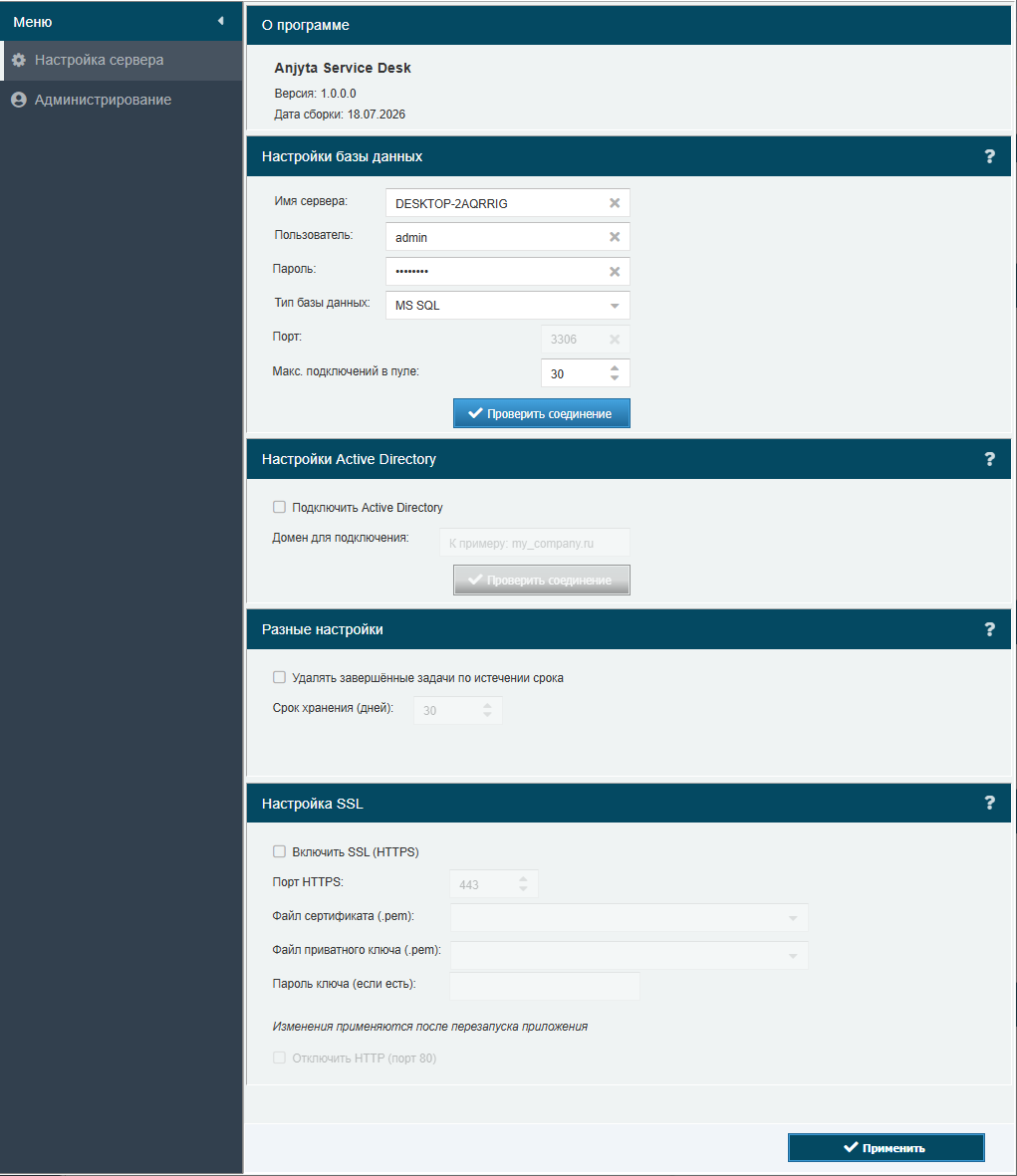Decrease Срок хранения days value
This screenshot has width=1017, height=1176.
(487, 715)
